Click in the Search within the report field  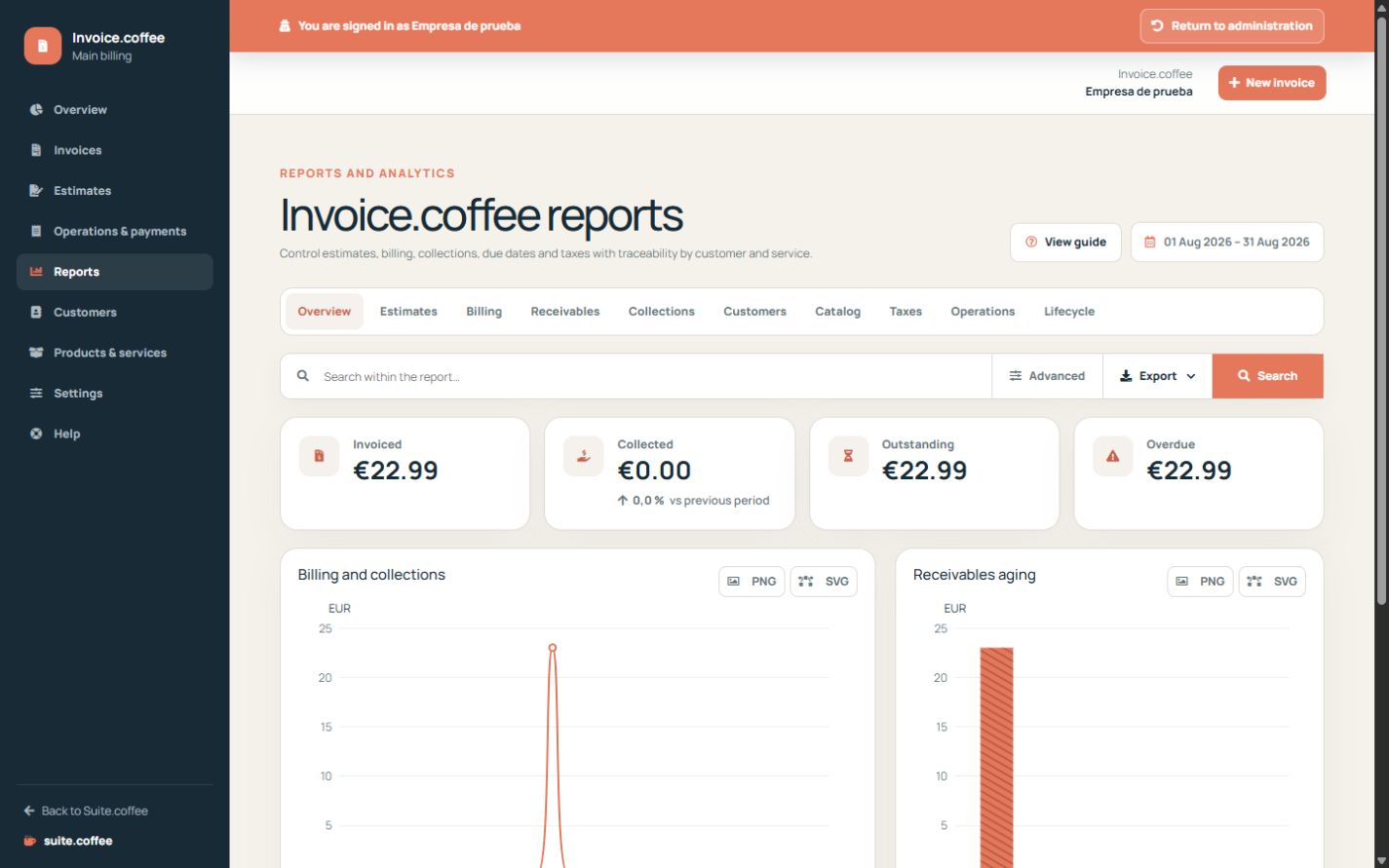(x=636, y=376)
